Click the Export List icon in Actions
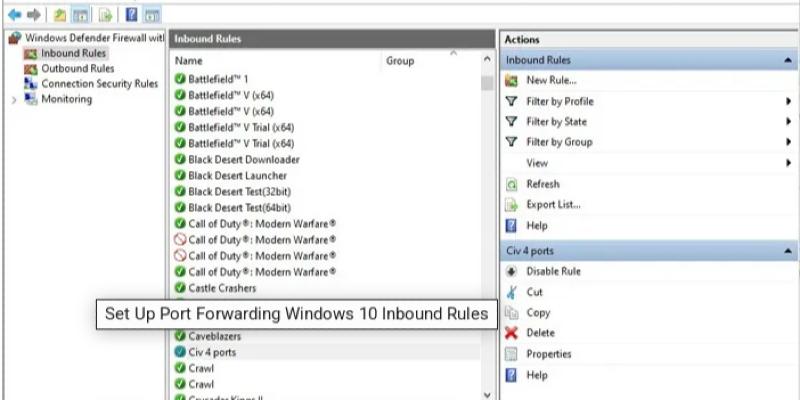This screenshot has height=400, width=800. 511,205
